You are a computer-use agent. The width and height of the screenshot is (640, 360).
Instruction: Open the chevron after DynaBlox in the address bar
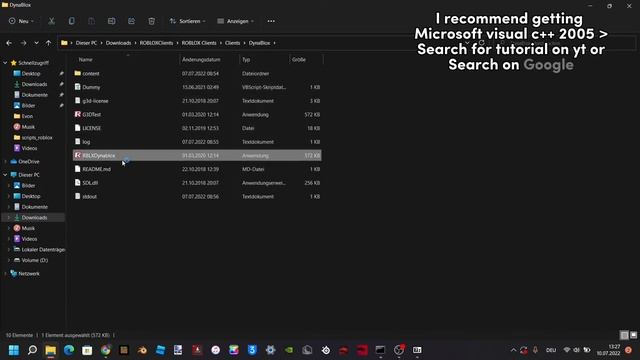(275, 43)
